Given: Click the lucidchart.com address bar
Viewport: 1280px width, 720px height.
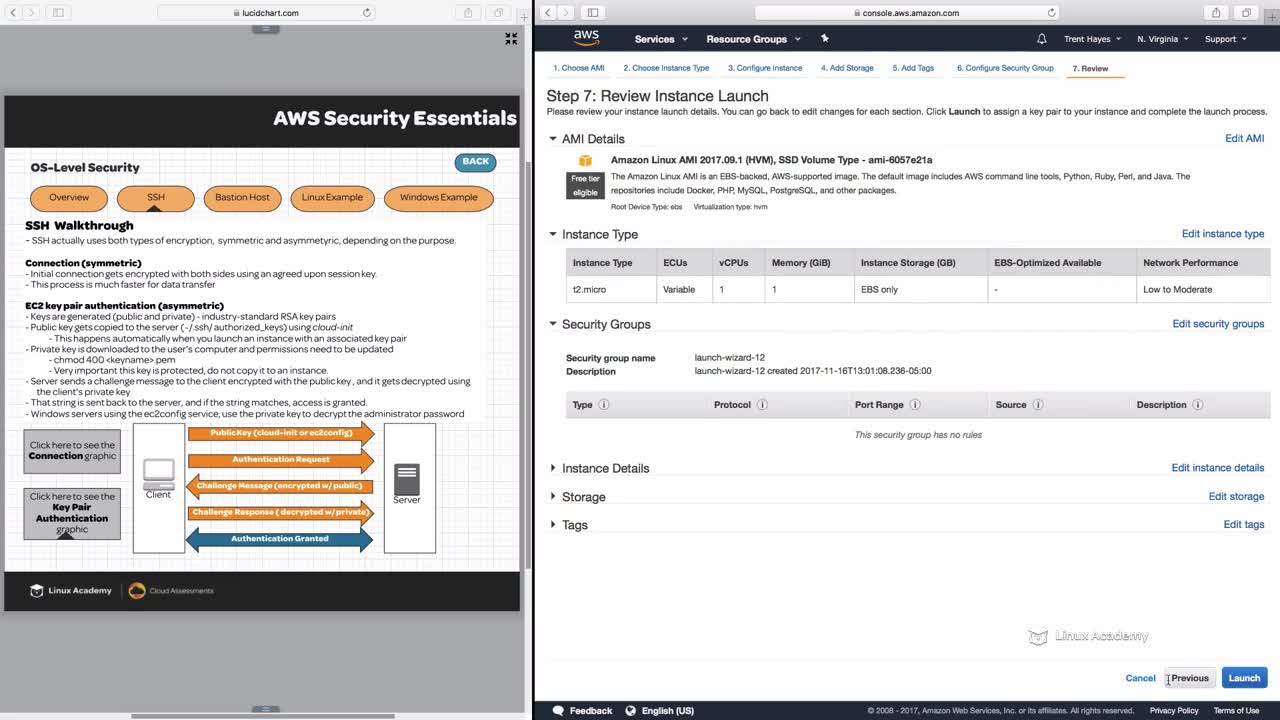Looking at the screenshot, I should pos(267,13).
